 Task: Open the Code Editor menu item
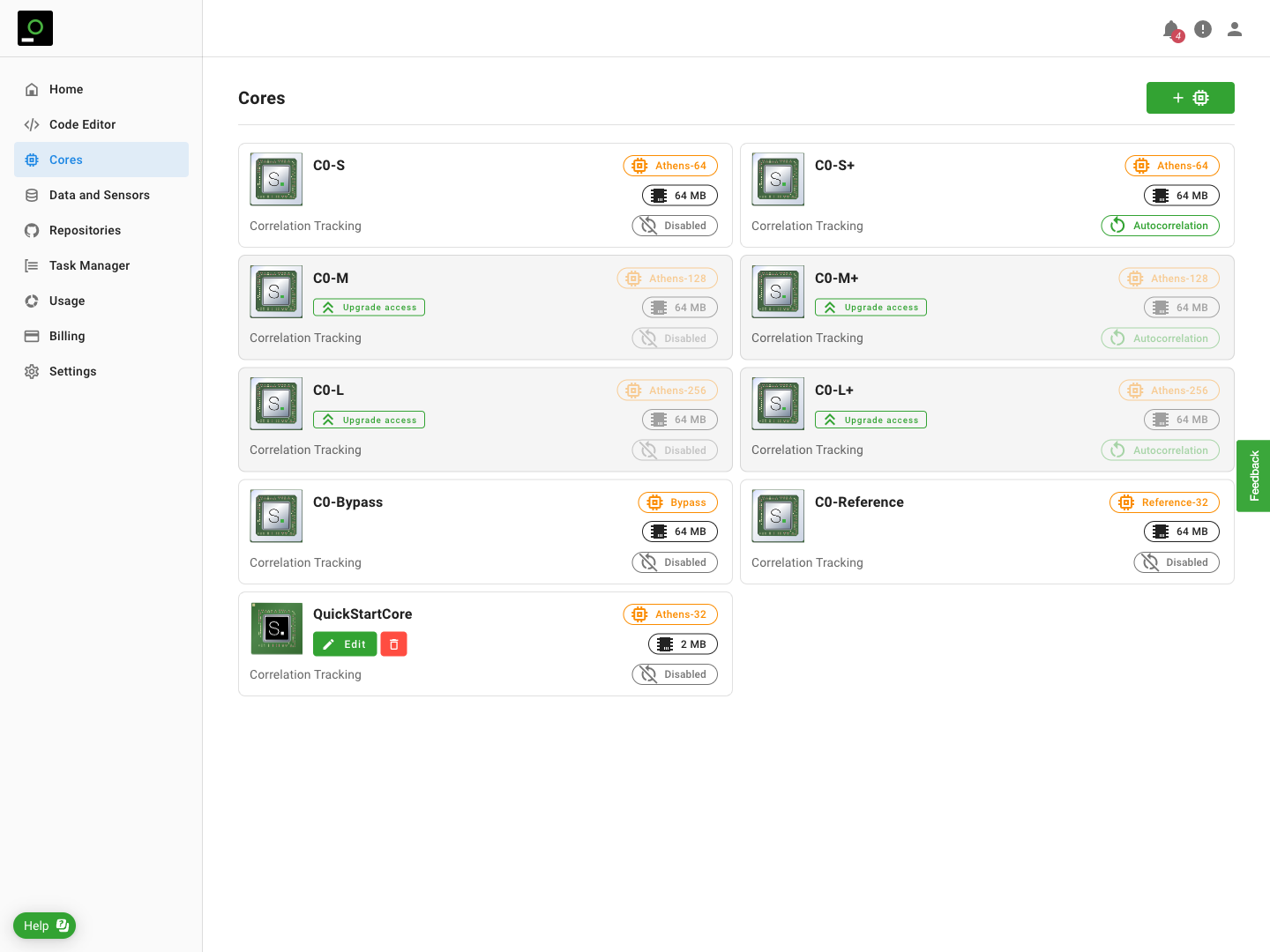coord(82,124)
